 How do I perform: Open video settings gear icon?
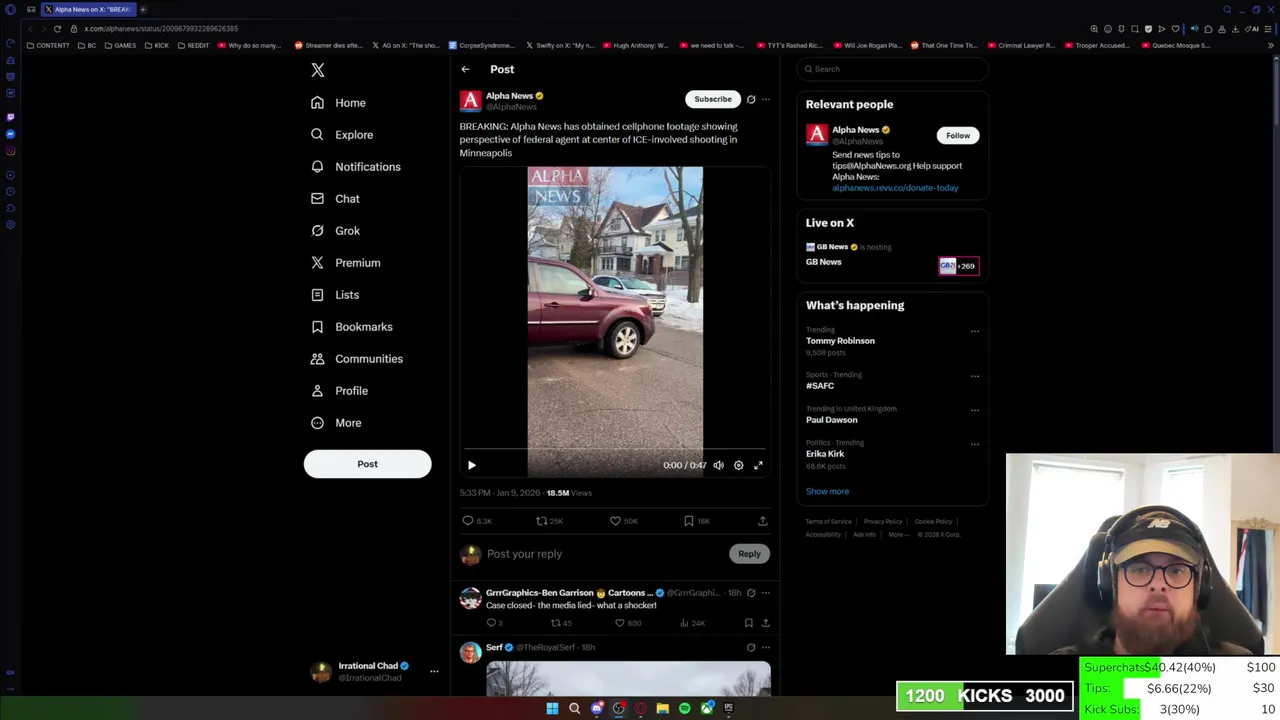click(x=739, y=465)
